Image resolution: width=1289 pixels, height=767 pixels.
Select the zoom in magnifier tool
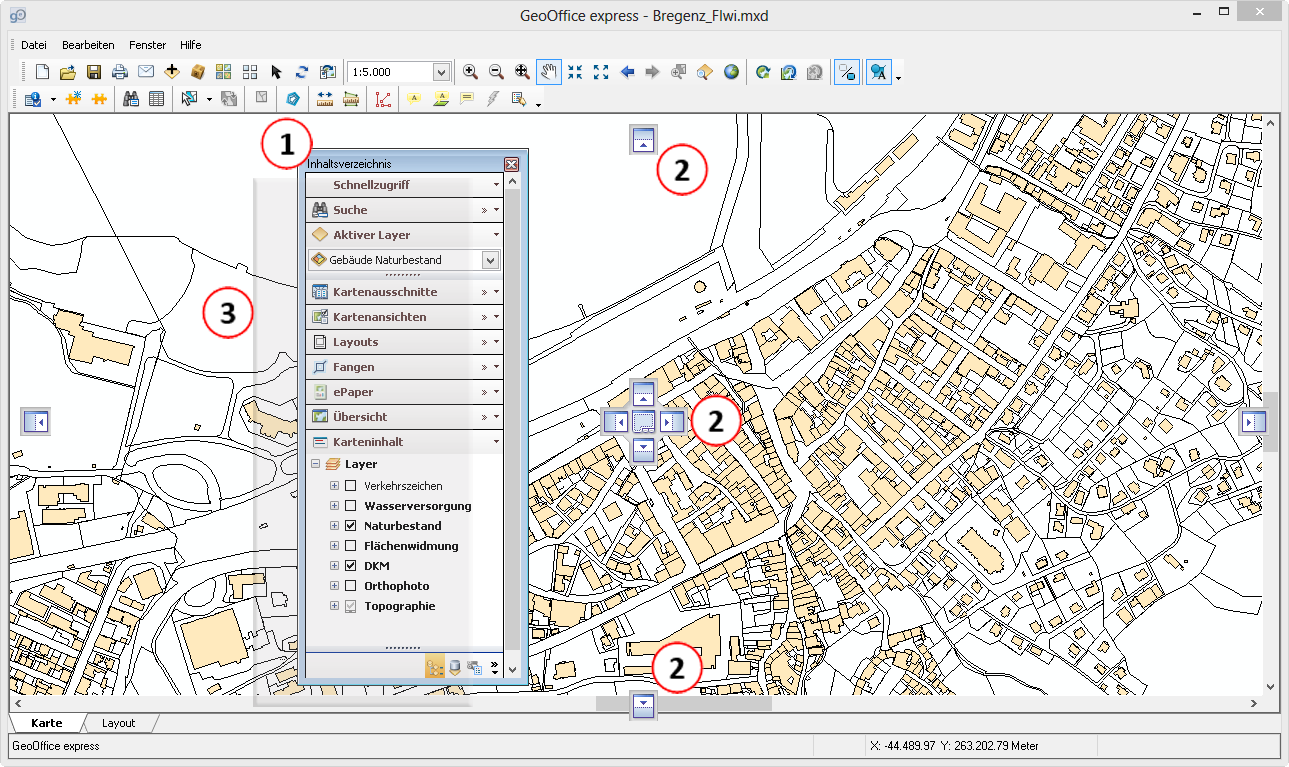pyautogui.click(x=470, y=72)
